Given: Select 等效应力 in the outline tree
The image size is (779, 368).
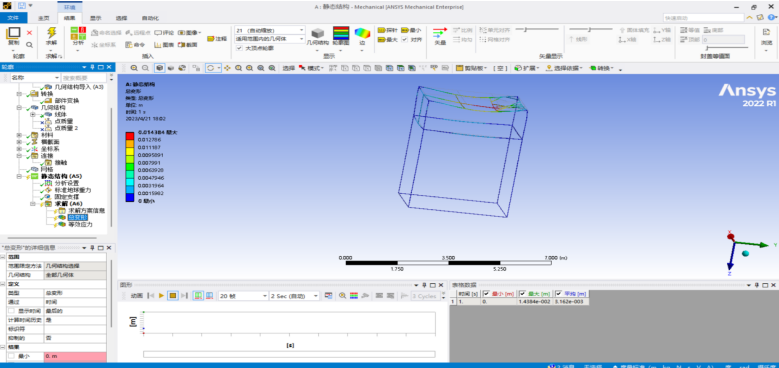Looking at the screenshot, I should [80, 224].
